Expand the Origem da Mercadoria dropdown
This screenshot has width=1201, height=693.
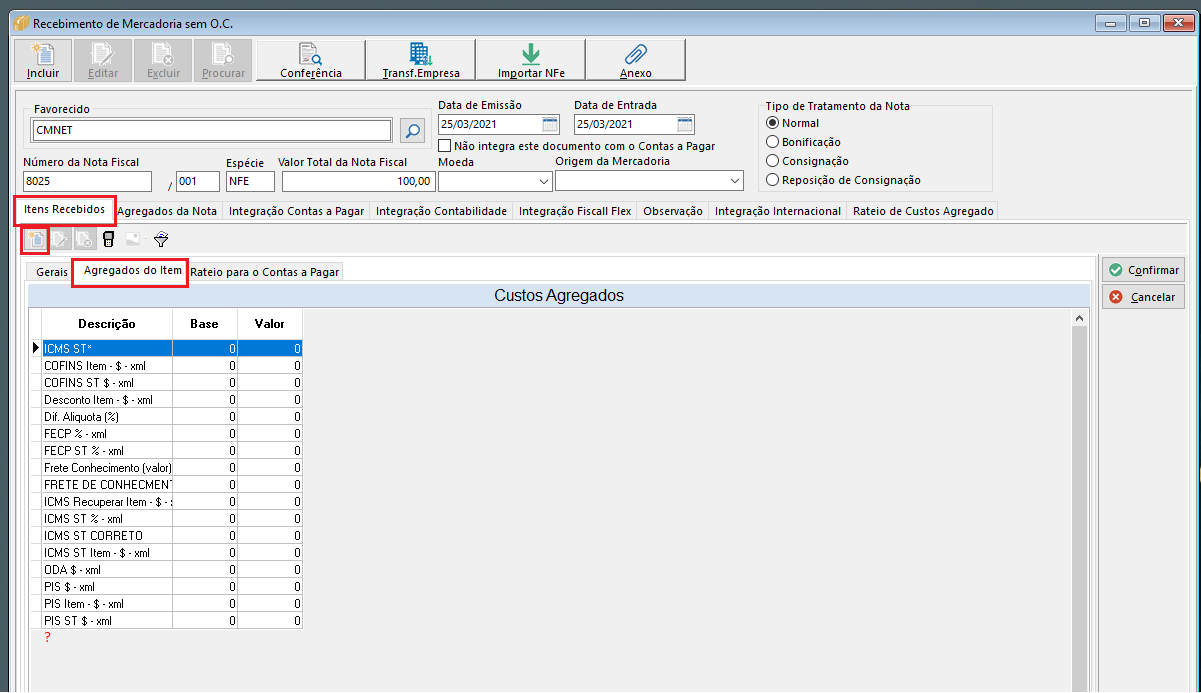tap(735, 181)
